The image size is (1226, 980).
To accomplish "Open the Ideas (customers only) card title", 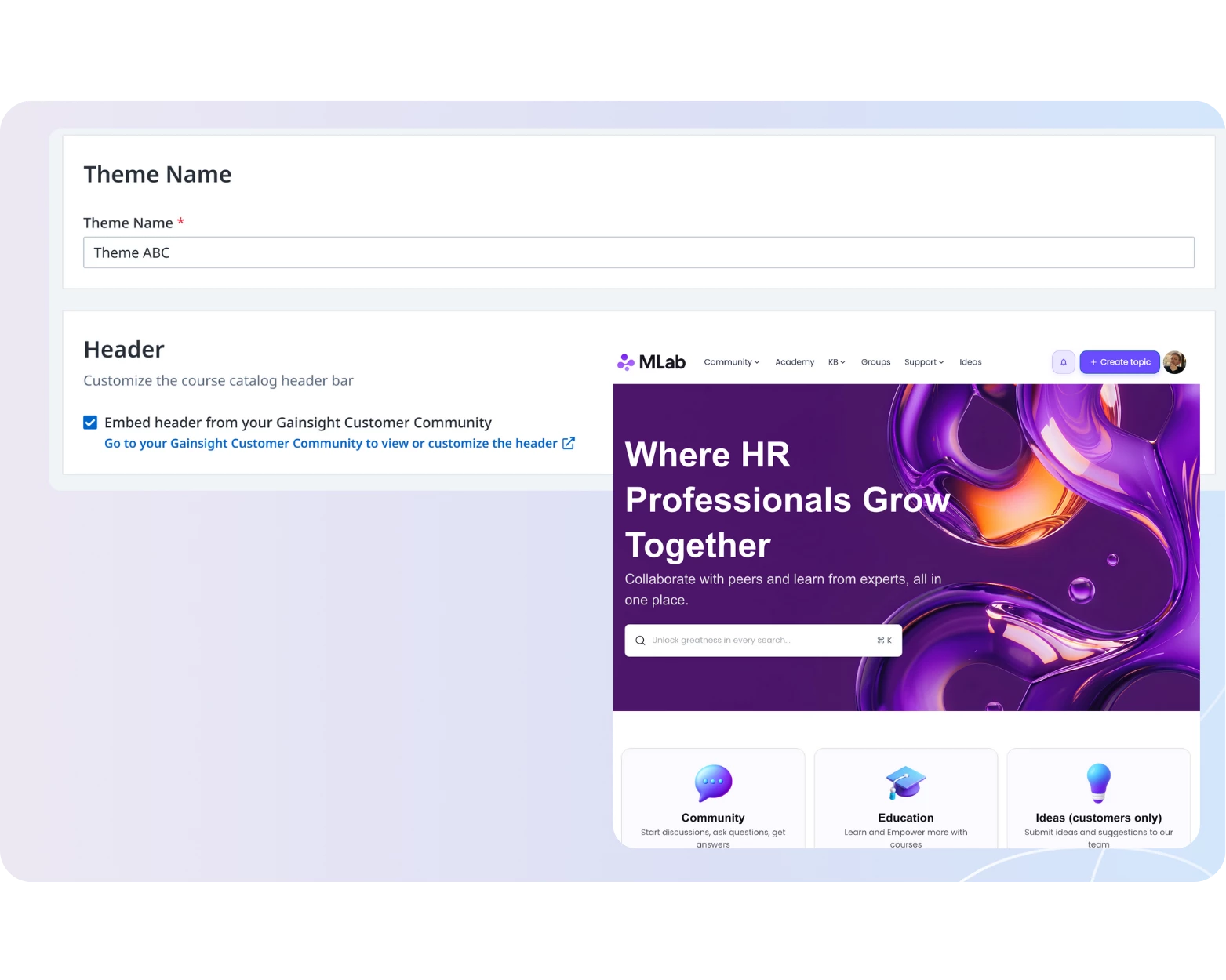I will coord(1098,818).
